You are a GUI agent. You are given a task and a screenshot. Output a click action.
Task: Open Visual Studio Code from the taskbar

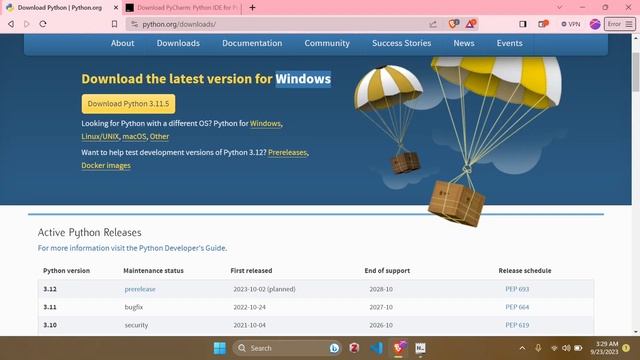coord(376,348)
